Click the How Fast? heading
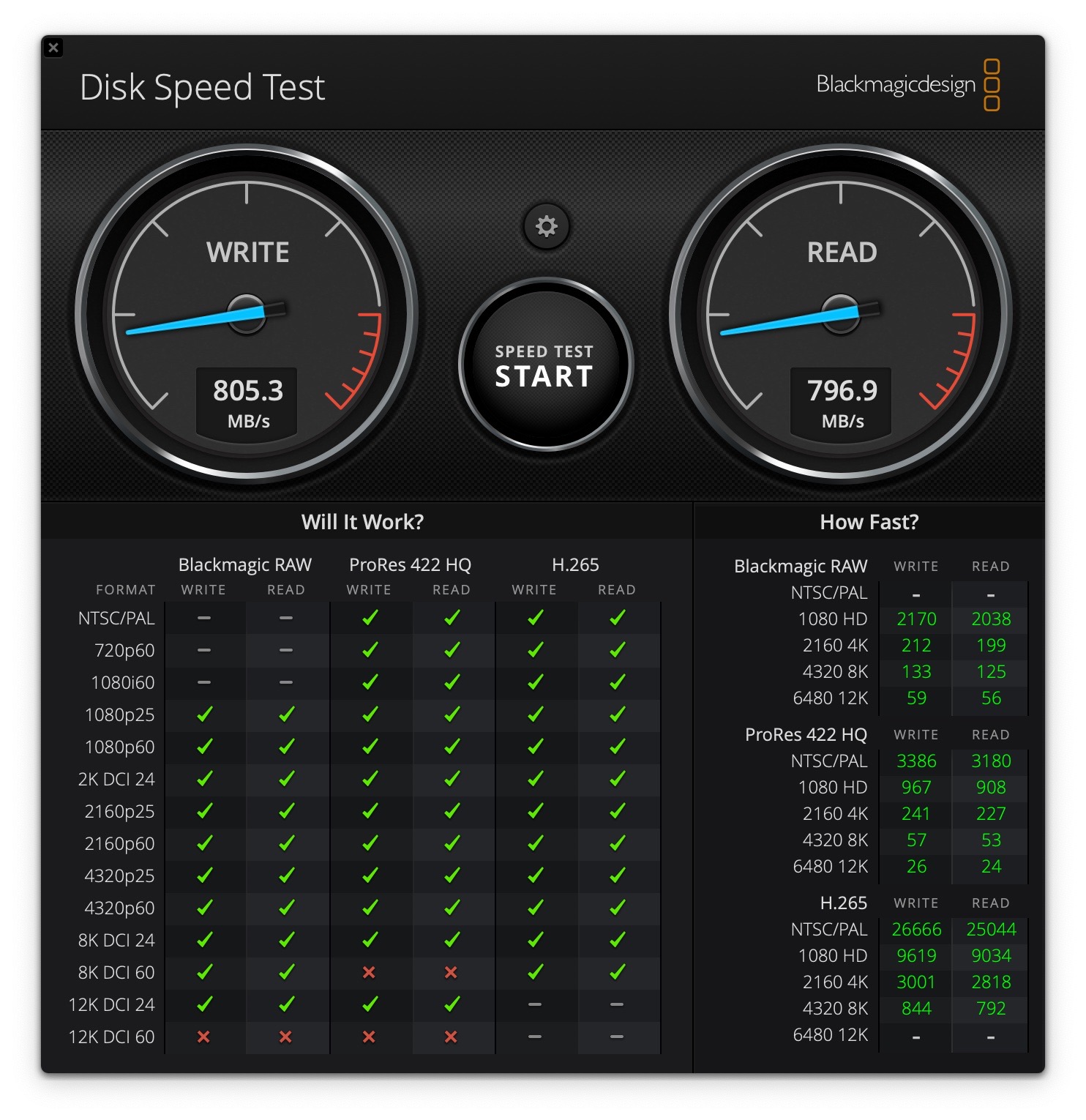This screenshot has height=1120, width=1086. (x=869, y=522)
